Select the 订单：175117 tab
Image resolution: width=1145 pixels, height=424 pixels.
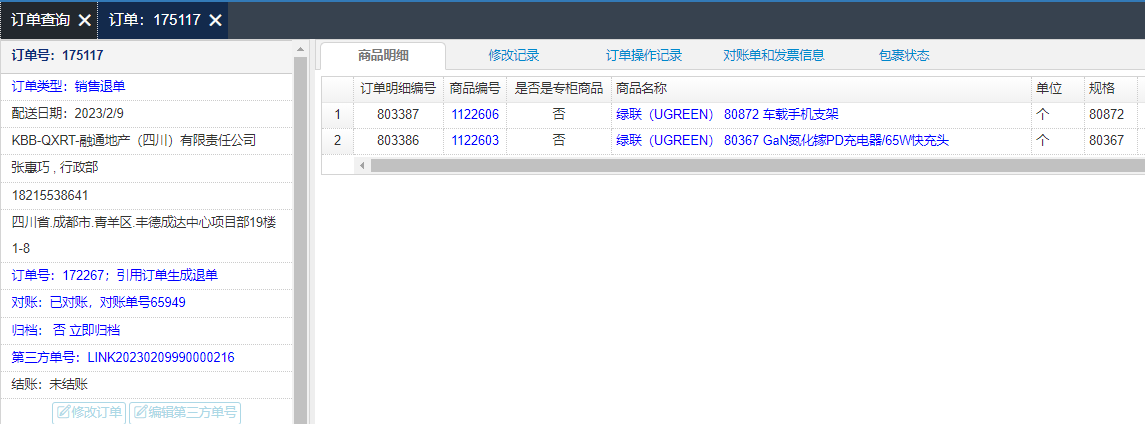pos(155,20)
